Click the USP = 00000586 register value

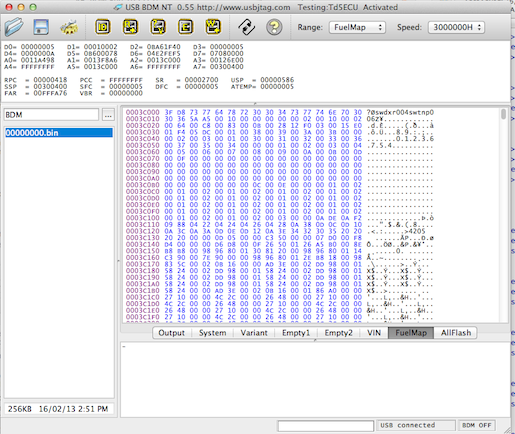[262, 80]
